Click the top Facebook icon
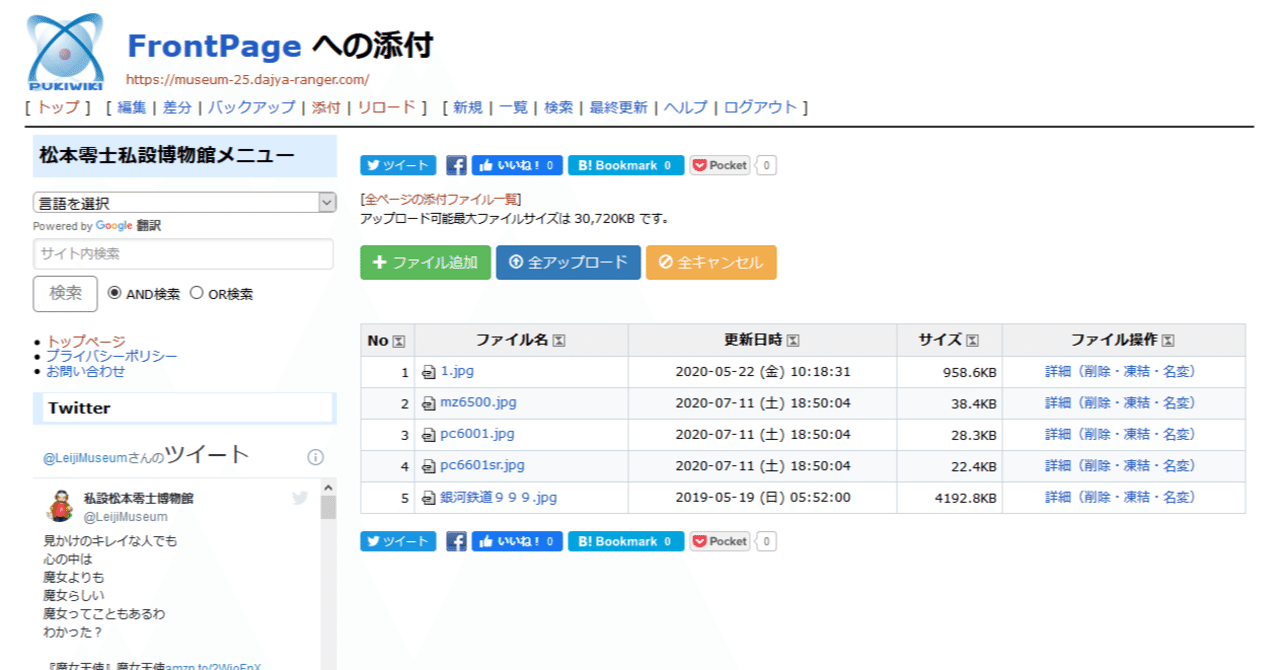 pyautogui.click(x=456, y=166)
